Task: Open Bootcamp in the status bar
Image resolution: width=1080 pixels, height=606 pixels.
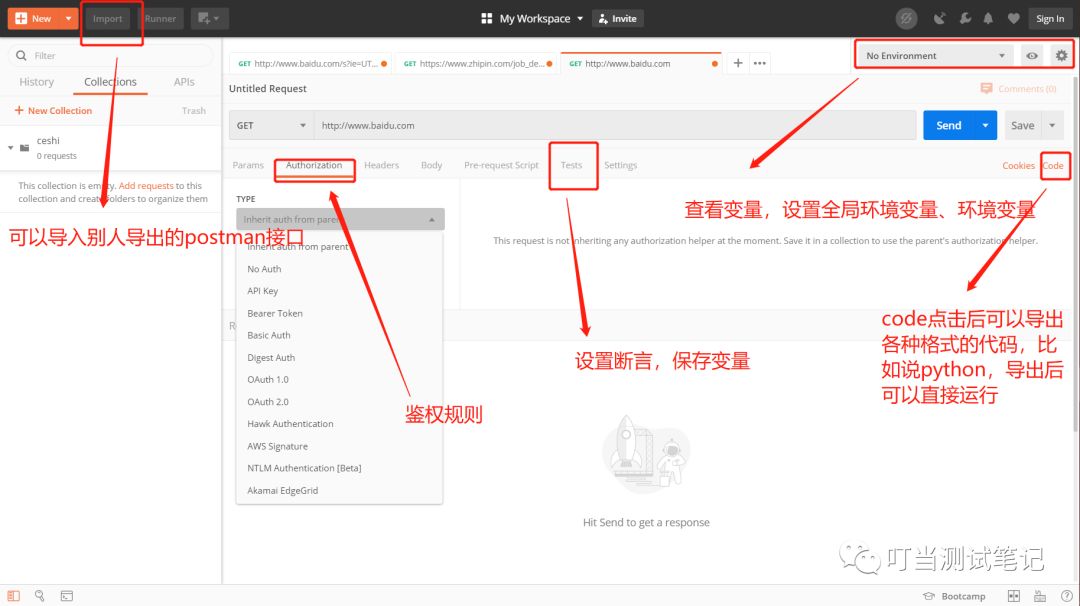Action: 954,596
